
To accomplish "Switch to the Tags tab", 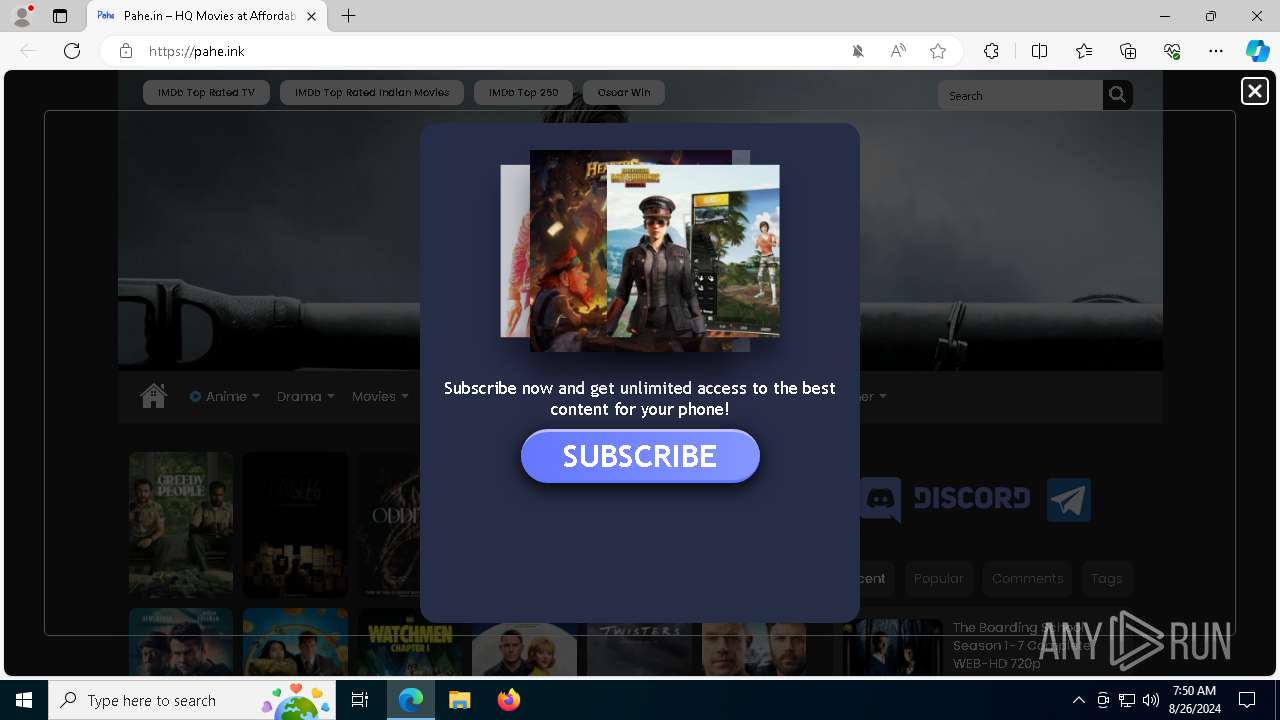I will (1106, 578).
